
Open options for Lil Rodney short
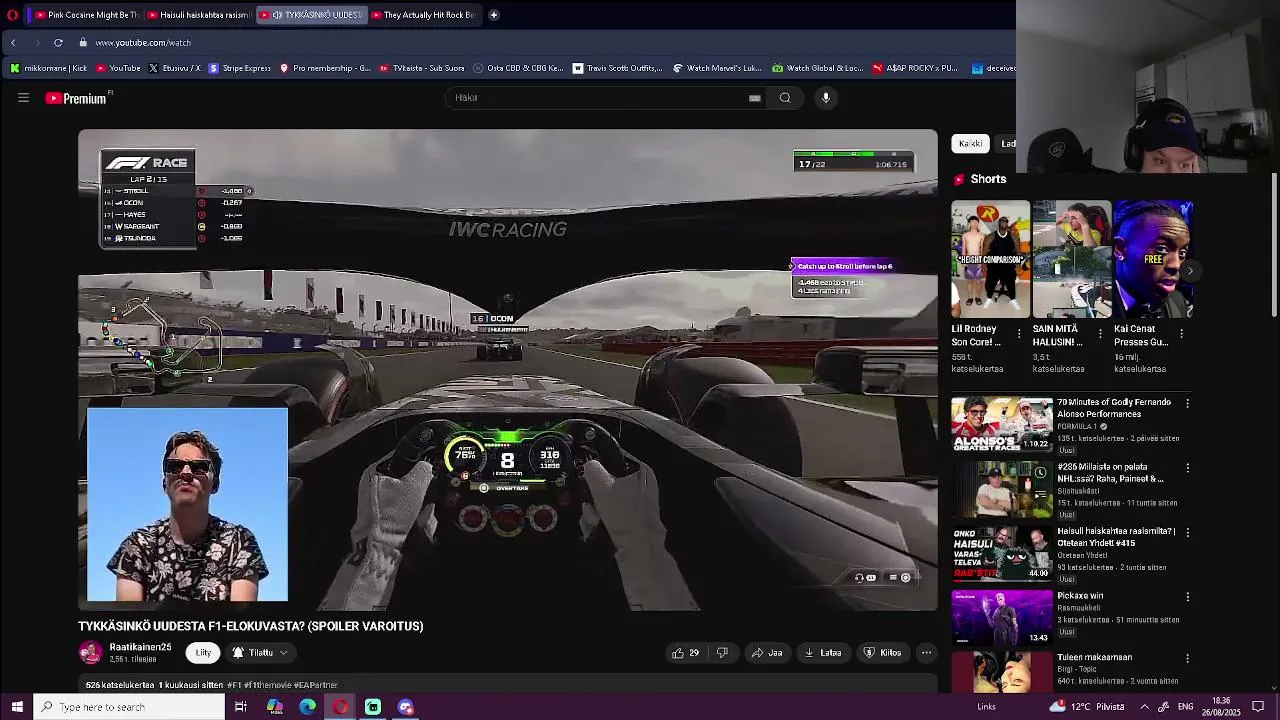pyautogui.click(x=1019, y=333)
